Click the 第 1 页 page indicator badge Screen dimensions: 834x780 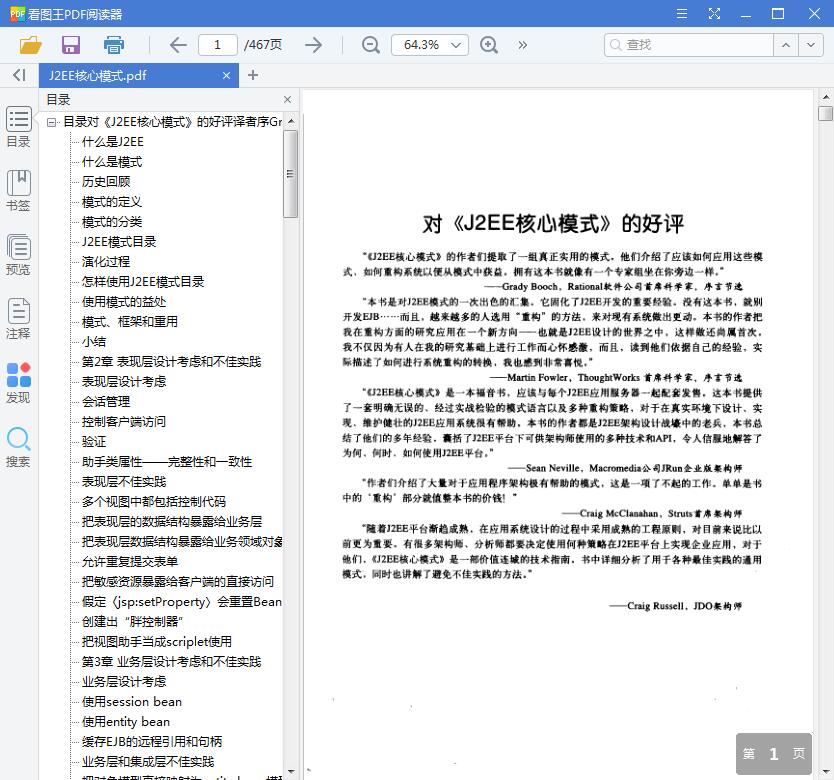coord(774,753)
